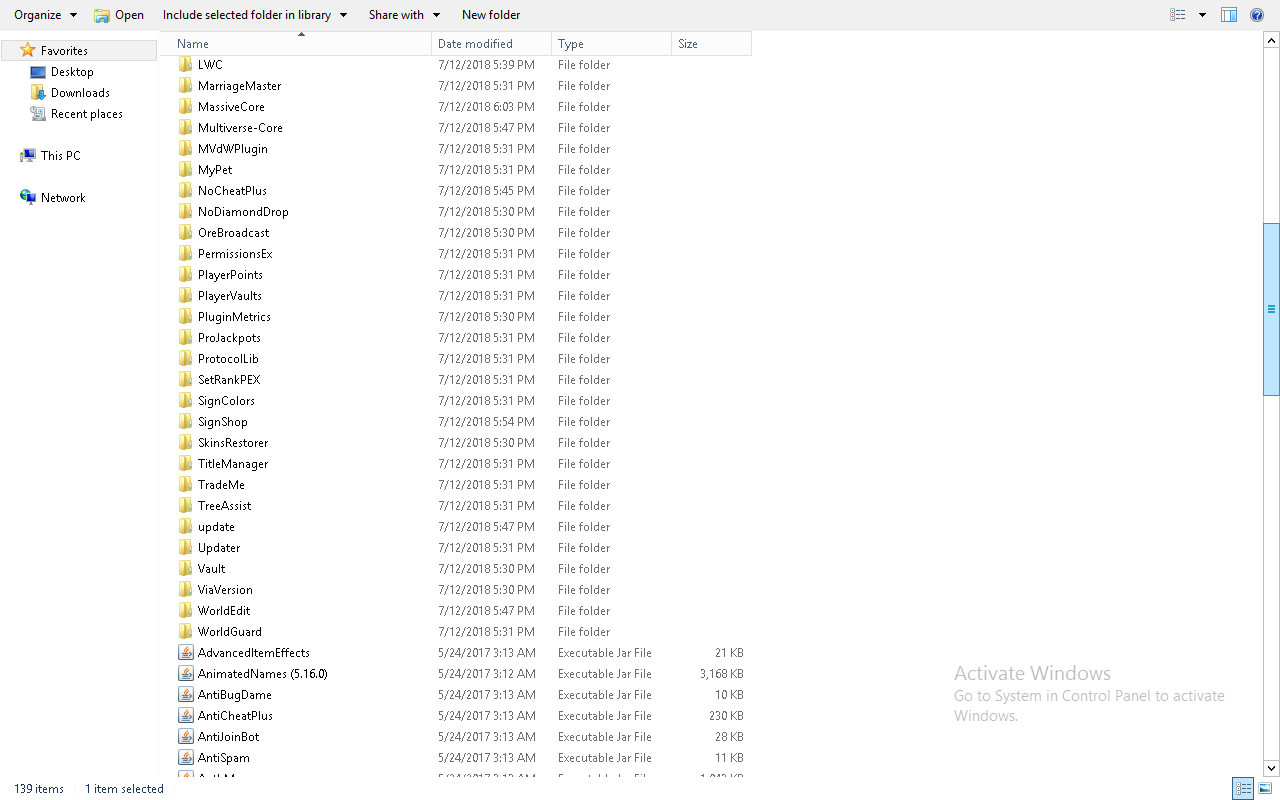Select the OreBroadcast folder name
Image resolution: width=1280 pixels, height=800 pixels.
(233, 233)
